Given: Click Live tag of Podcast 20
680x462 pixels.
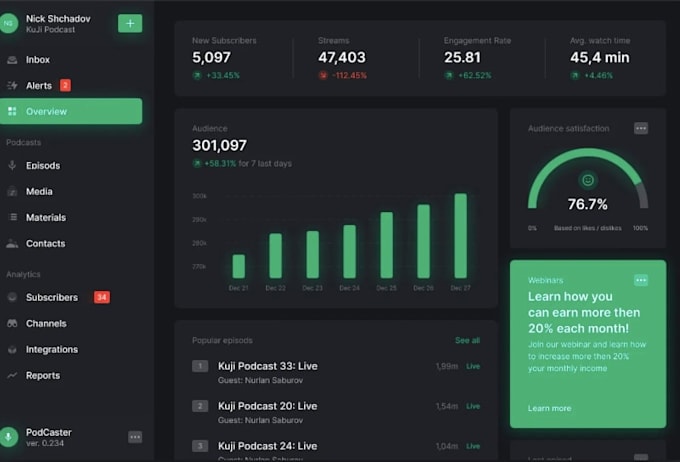Looking at the screenshot, I should coord(473,406).
